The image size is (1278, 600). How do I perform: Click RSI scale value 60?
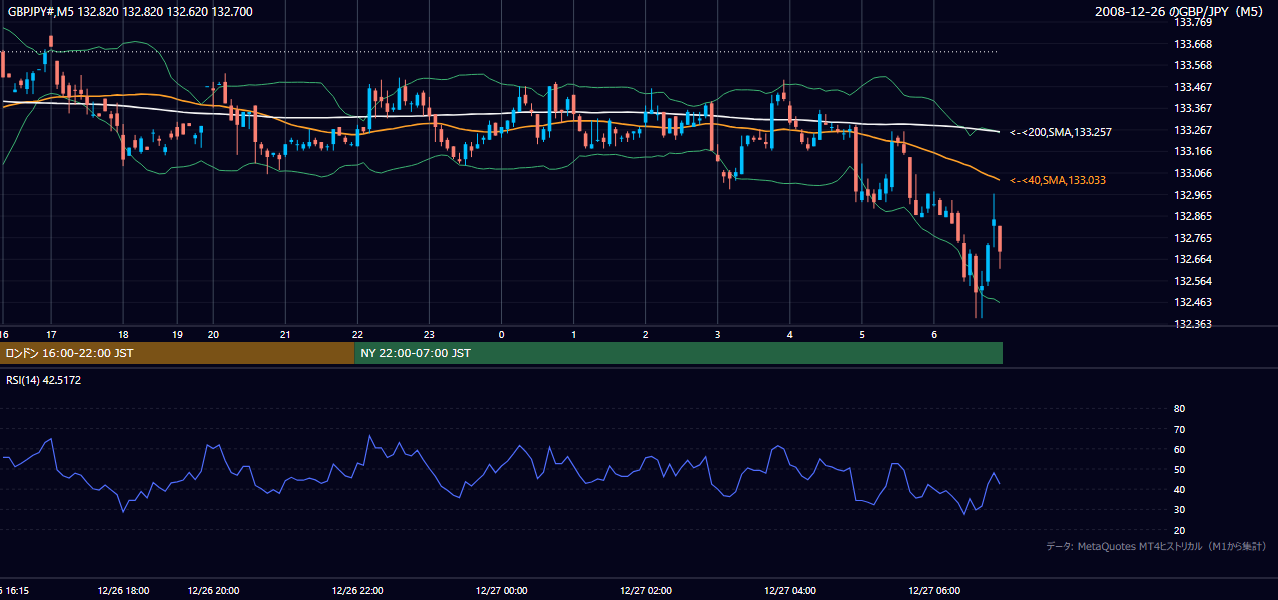click(1179, 449)
